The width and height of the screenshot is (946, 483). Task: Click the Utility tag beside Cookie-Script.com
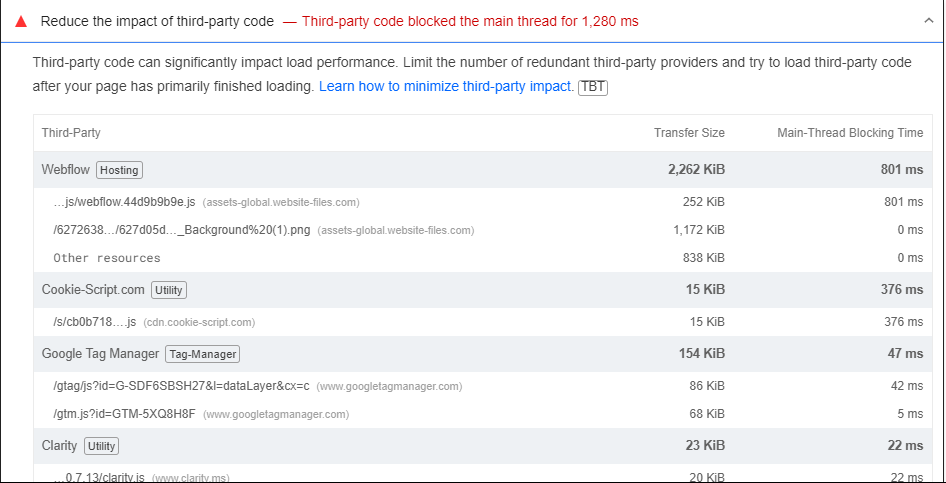(169, 290)
